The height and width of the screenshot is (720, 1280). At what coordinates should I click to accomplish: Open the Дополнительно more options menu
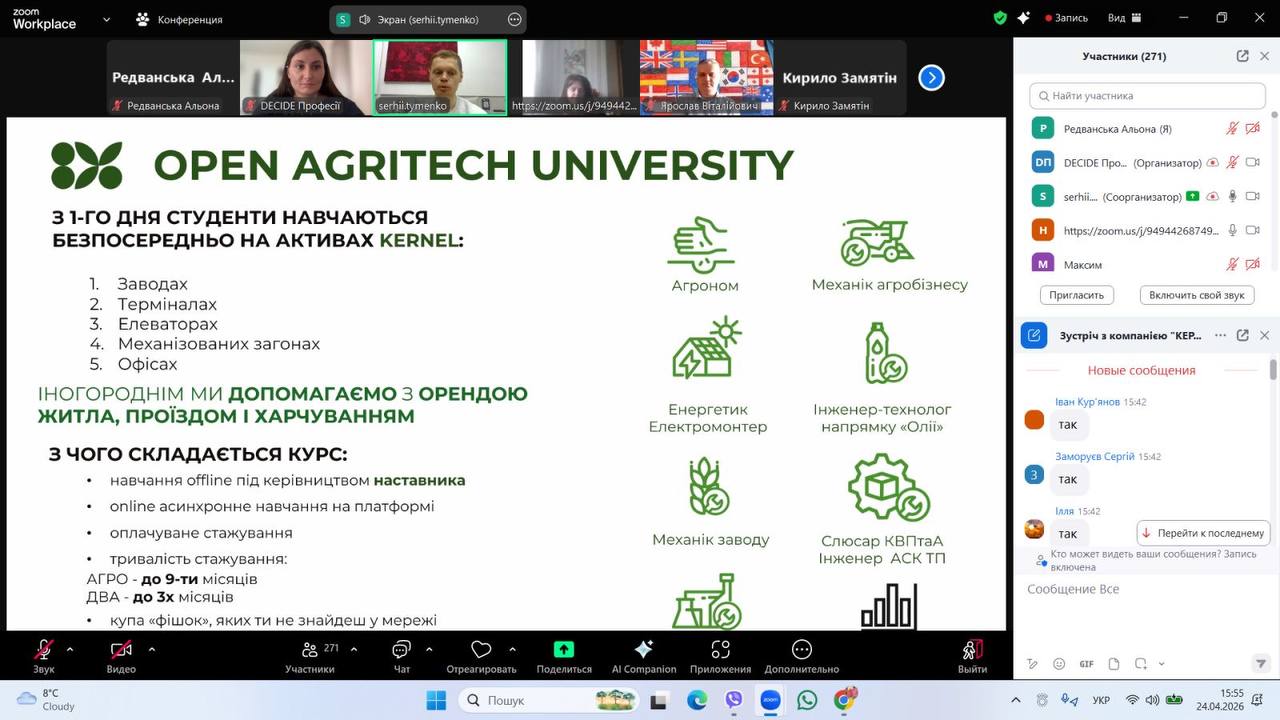coord(802,656)
